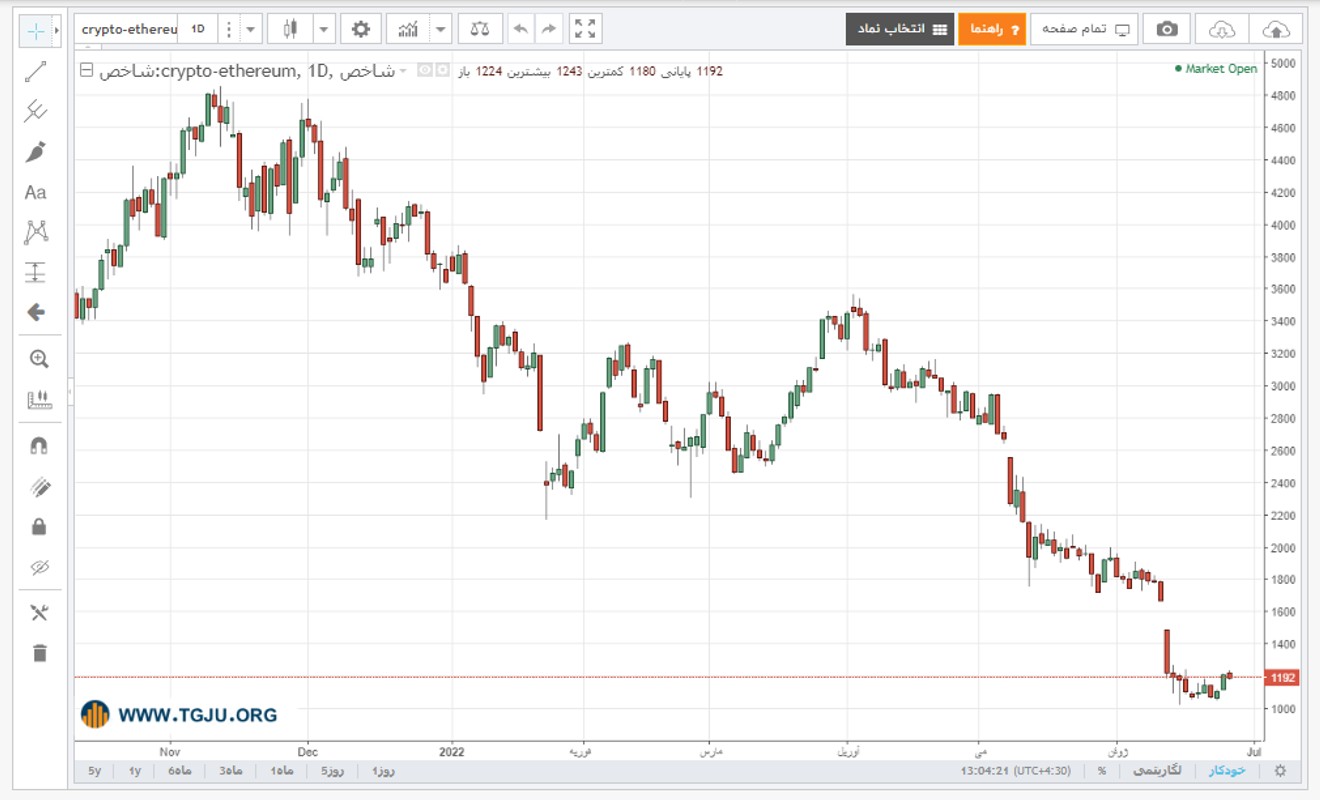Screen dimensions: 1320x800
Task: Select the ruler measure tool
Action: point(39,400)
